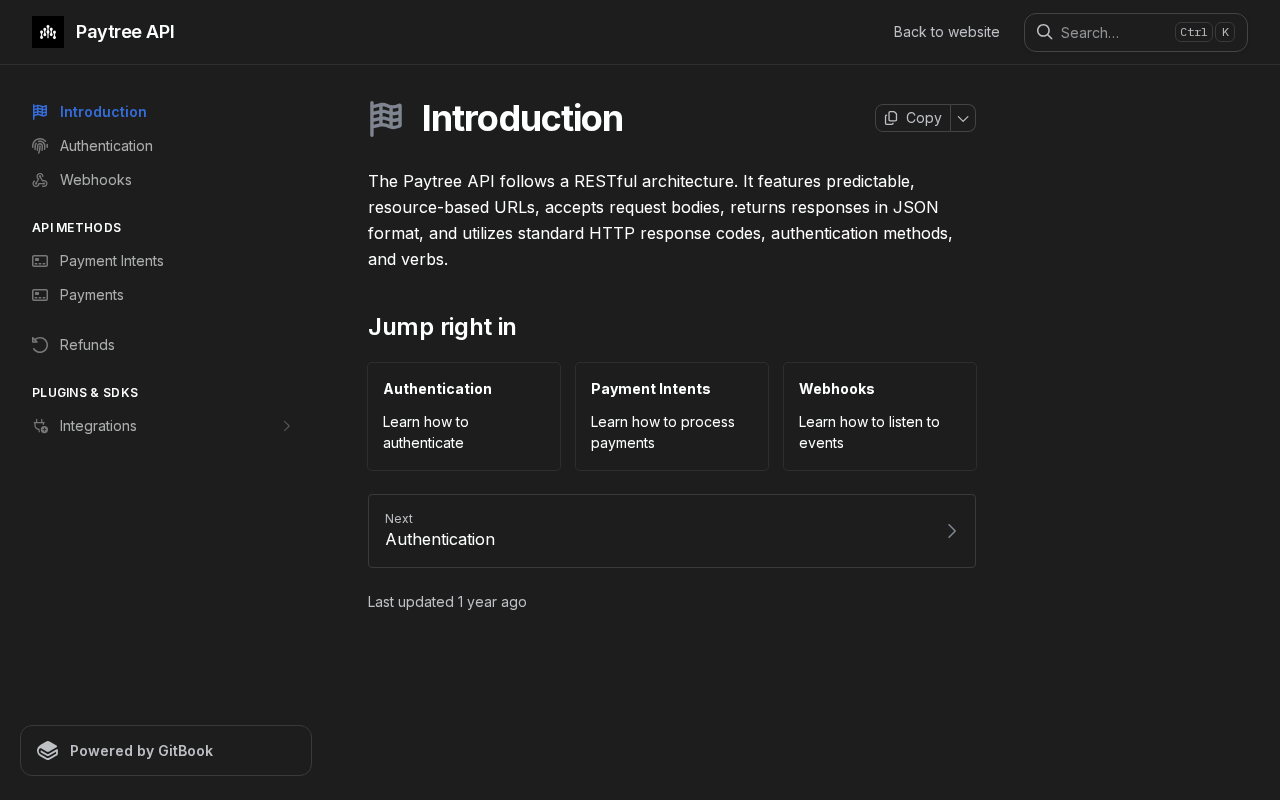Click the Copy page button
1280x800 pixels.
tap(913, 118)
